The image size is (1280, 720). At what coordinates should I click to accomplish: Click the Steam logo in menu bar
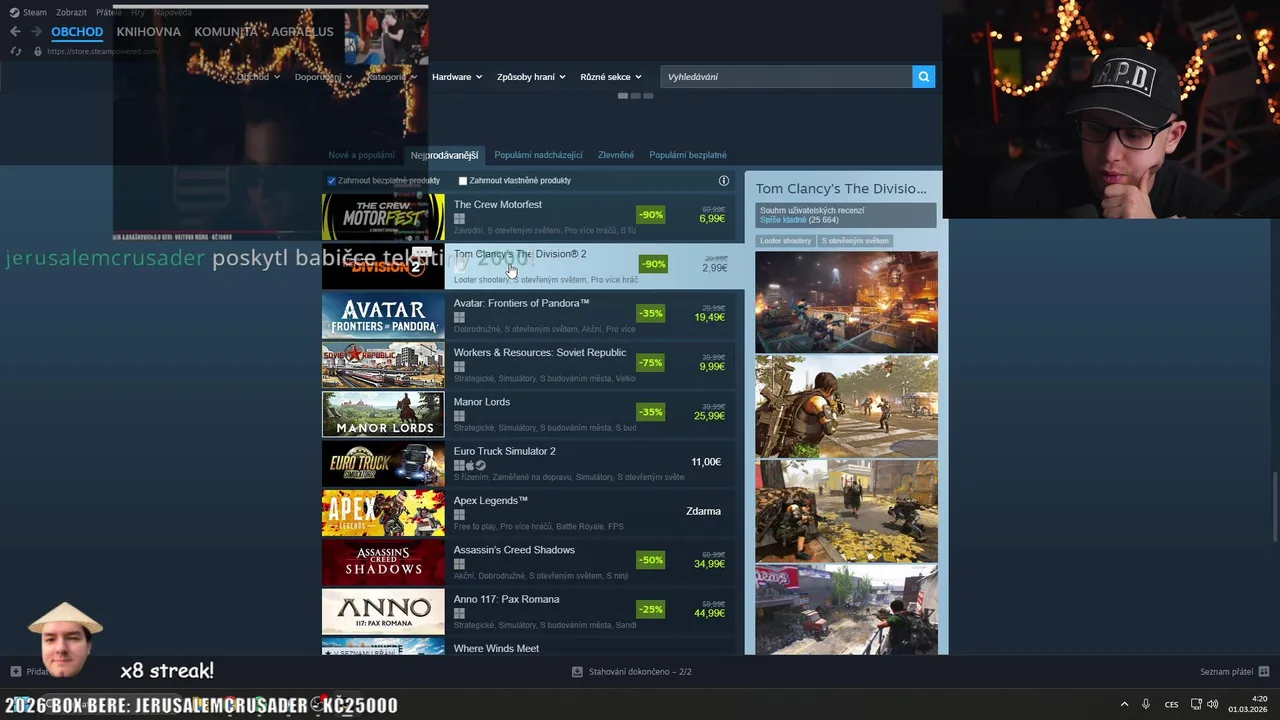click(14, 12)
